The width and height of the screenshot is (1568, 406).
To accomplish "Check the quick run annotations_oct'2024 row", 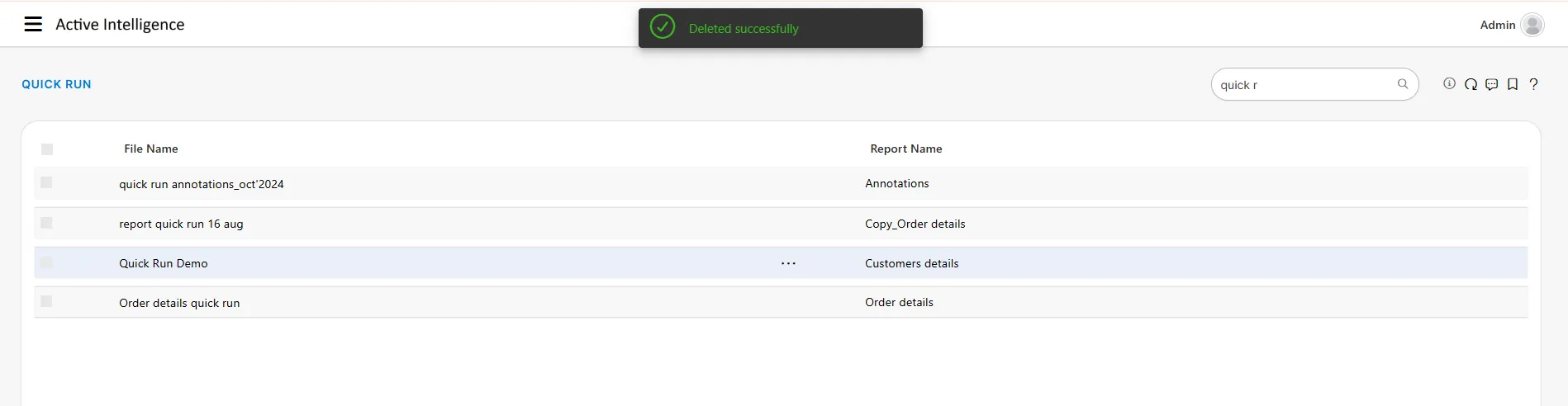I will click(x=46, y=182).
